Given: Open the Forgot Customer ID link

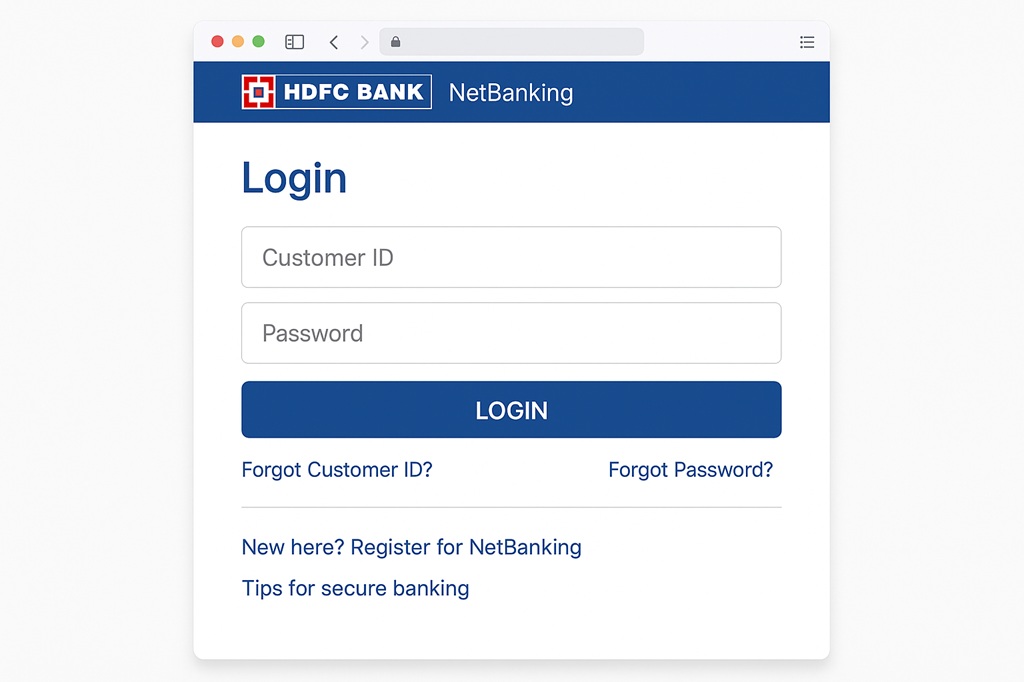Looking at the screenshot, I should click(x=337, y=469).
